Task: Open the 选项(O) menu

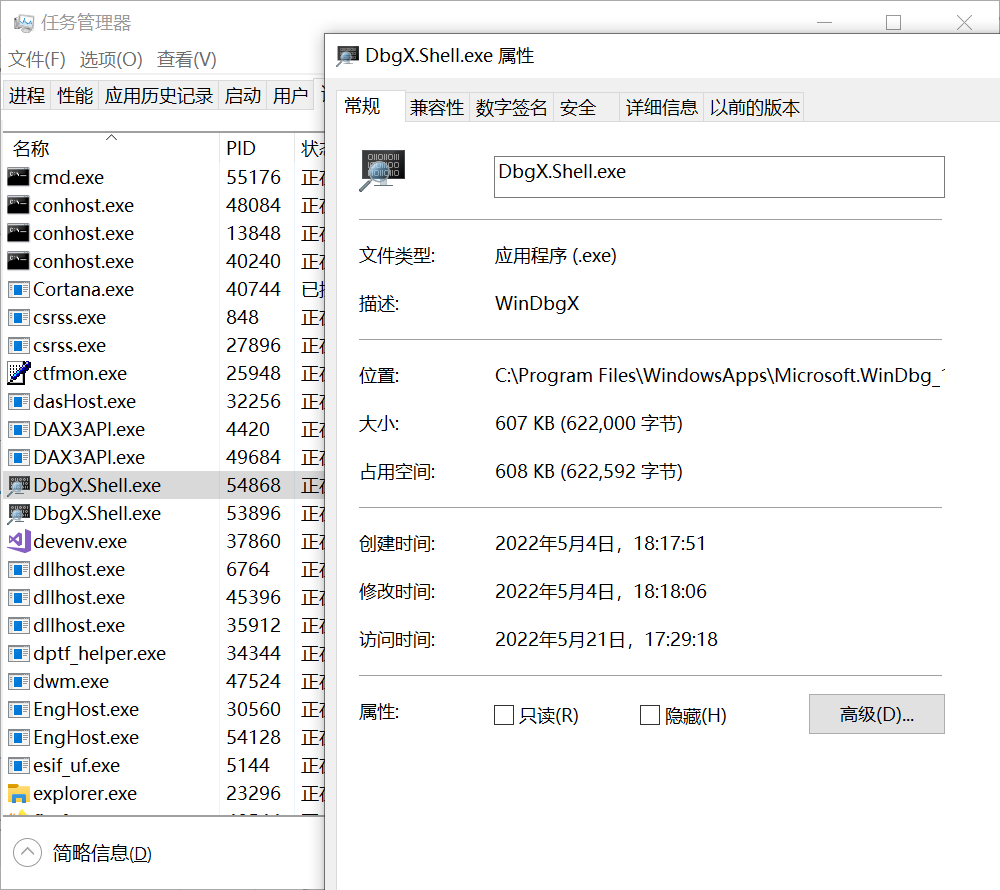Action: 111,59
